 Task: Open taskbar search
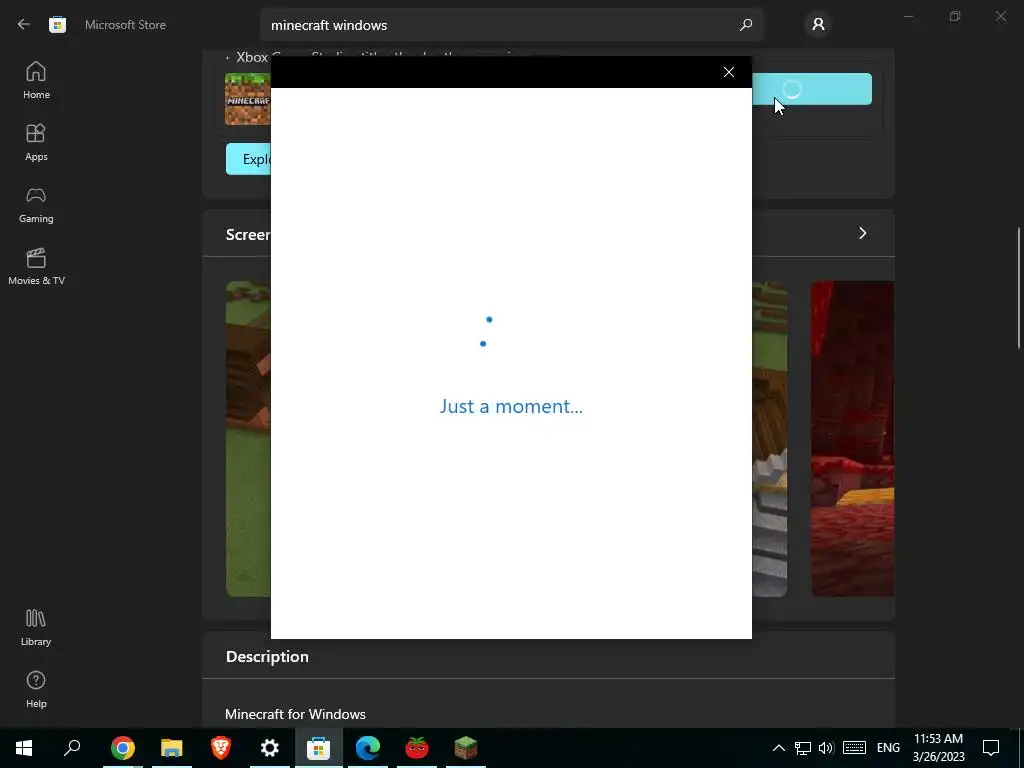72,747
